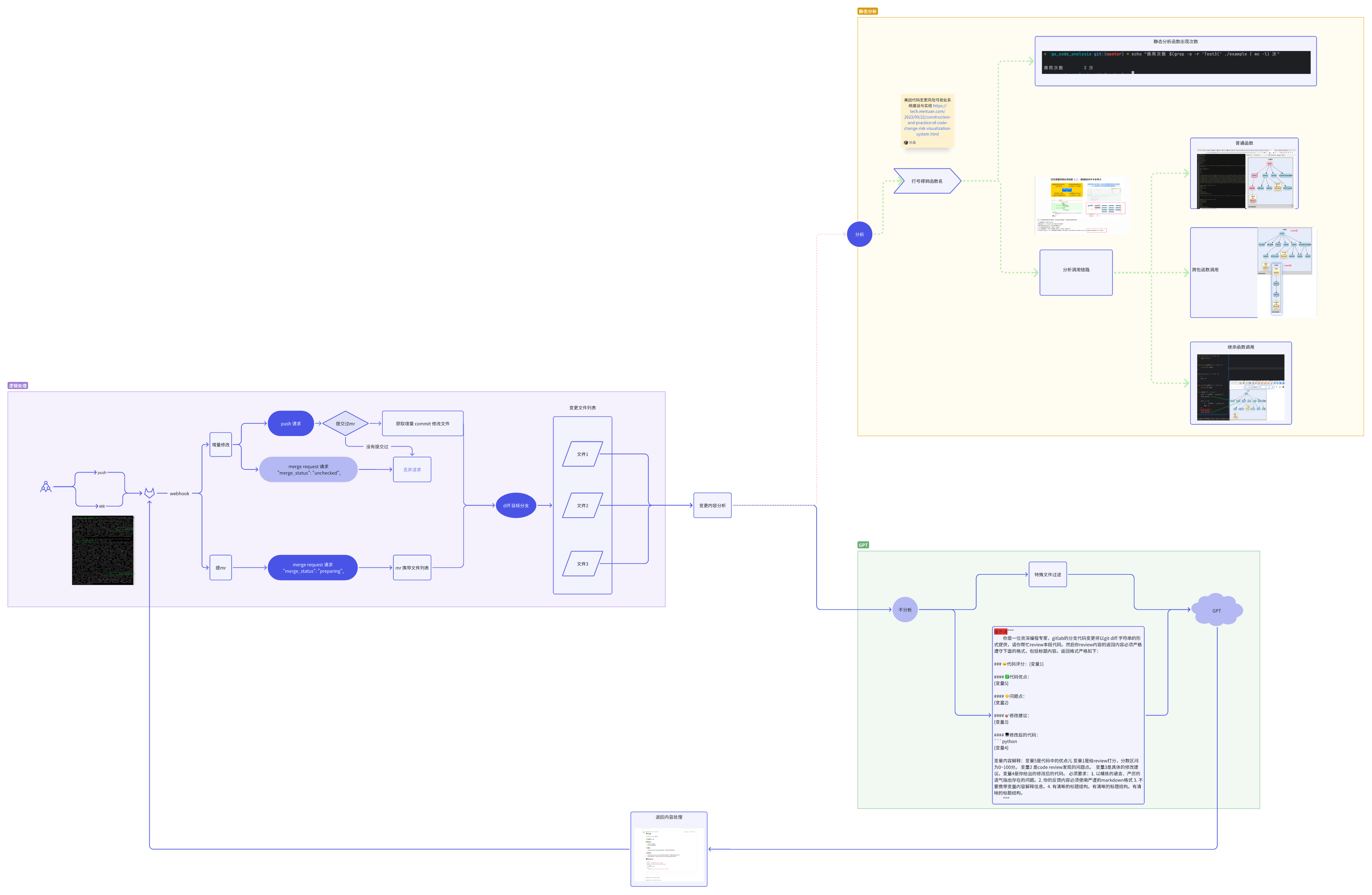Click the 逻辑处理 frame label tag
This screenshot has width=1372, height=895.
(18, 386)
